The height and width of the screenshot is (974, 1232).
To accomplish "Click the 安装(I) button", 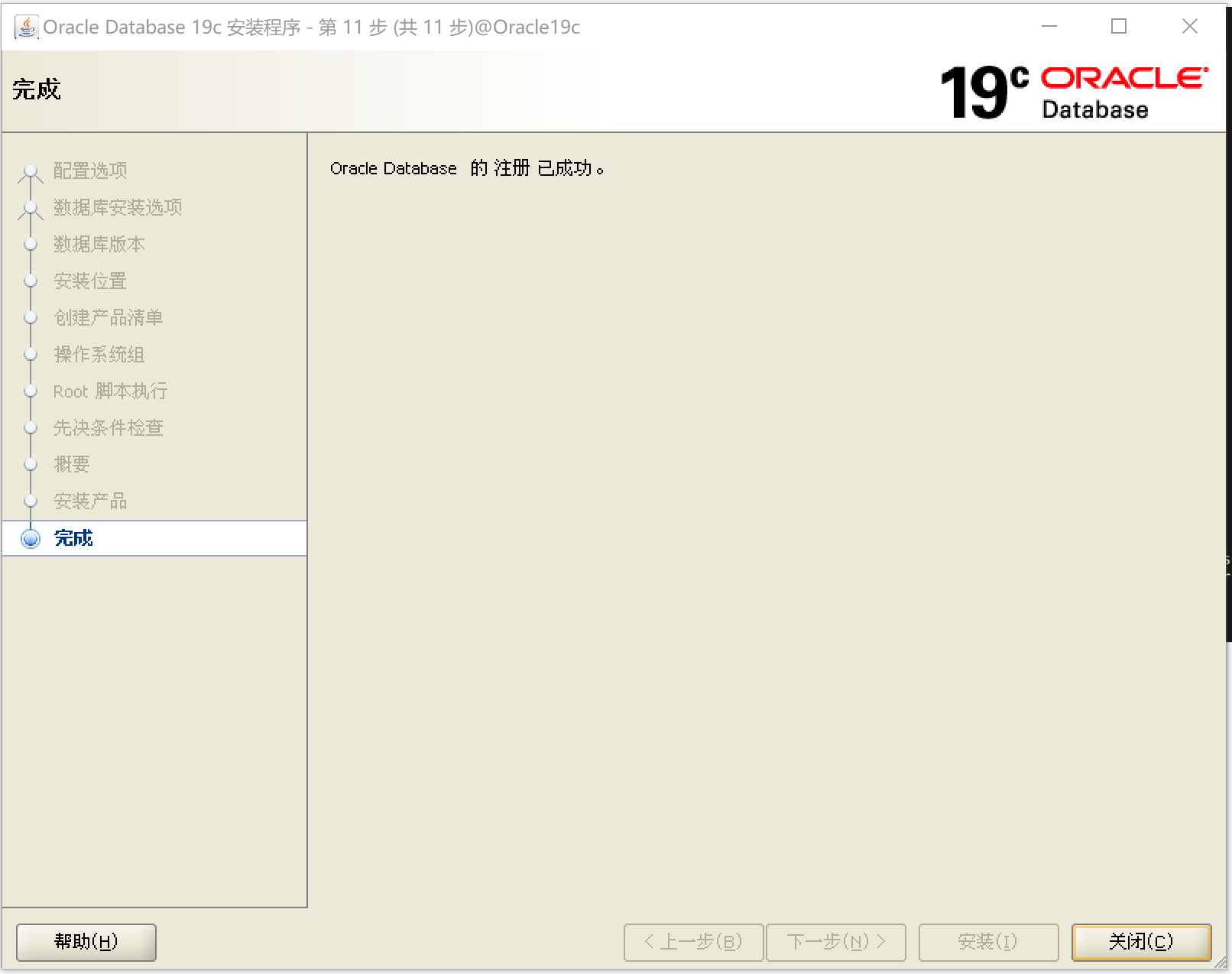I will pyautogui.click(x=987, y=942).
